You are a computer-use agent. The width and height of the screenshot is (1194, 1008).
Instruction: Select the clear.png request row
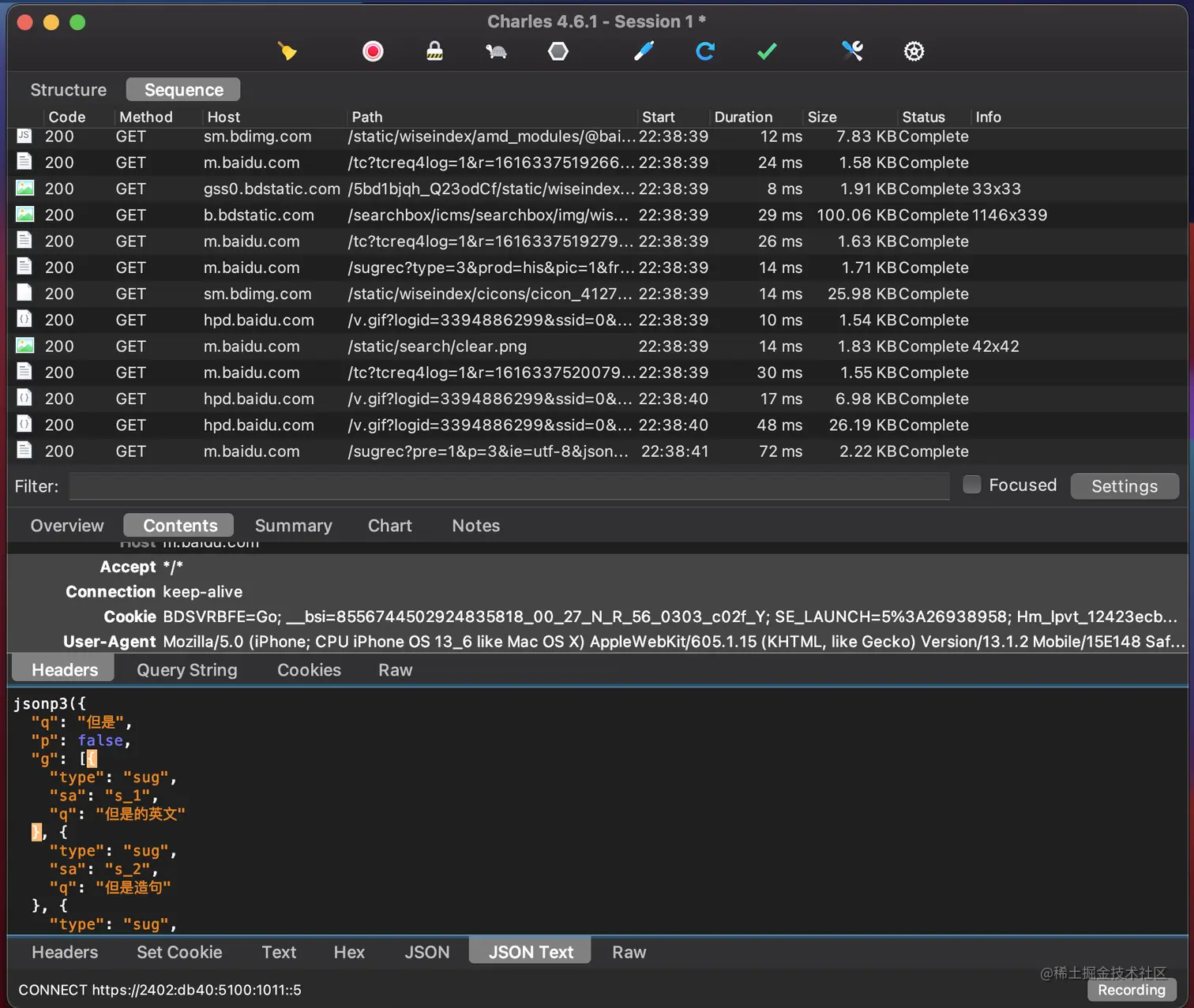click(437, 347)
